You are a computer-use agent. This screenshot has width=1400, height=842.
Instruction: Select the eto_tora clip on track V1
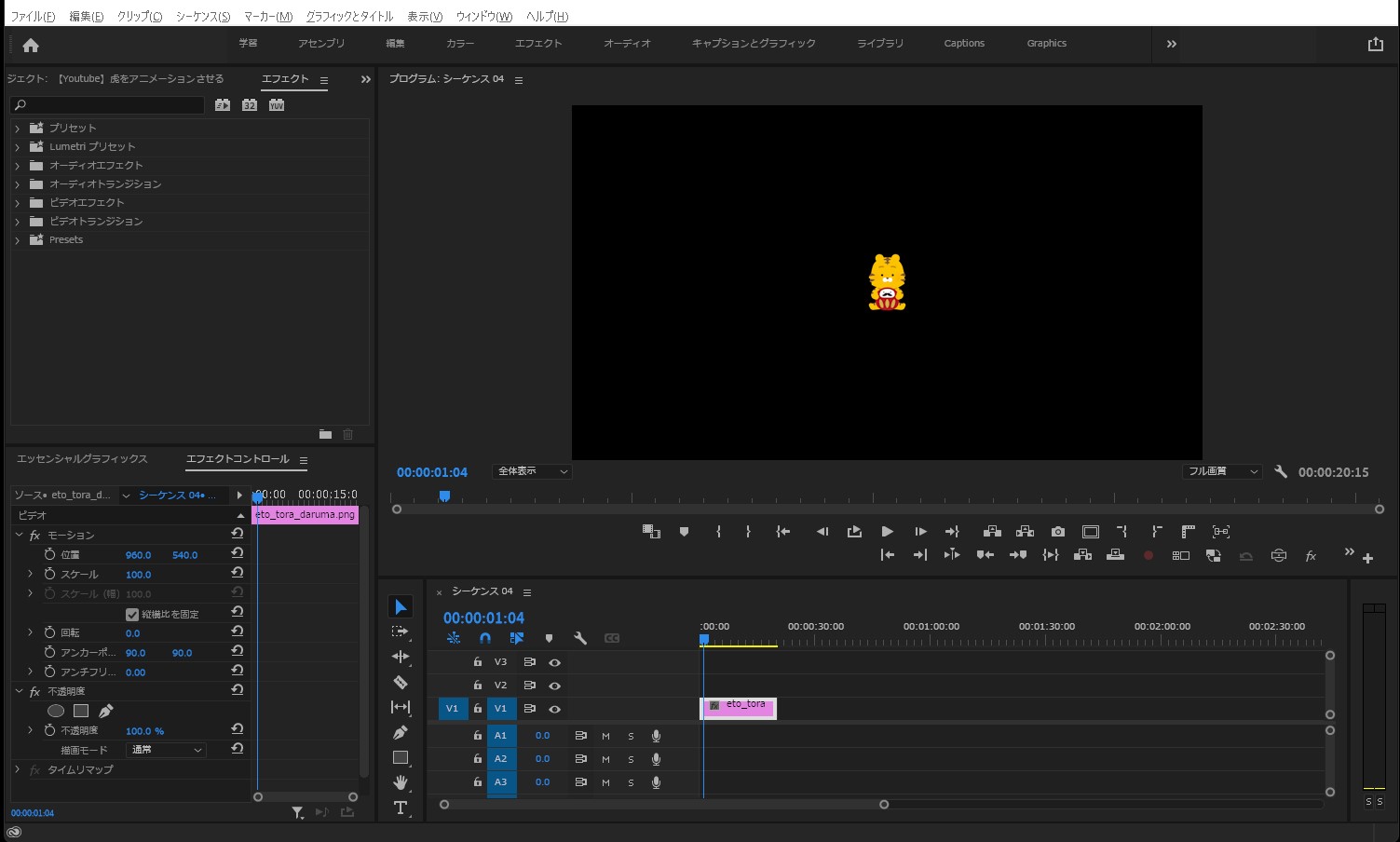[x=741, y=708]
